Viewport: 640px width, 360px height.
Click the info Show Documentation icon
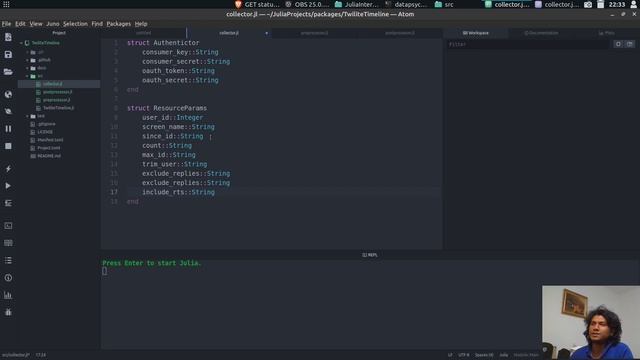[x=8, y=278]
